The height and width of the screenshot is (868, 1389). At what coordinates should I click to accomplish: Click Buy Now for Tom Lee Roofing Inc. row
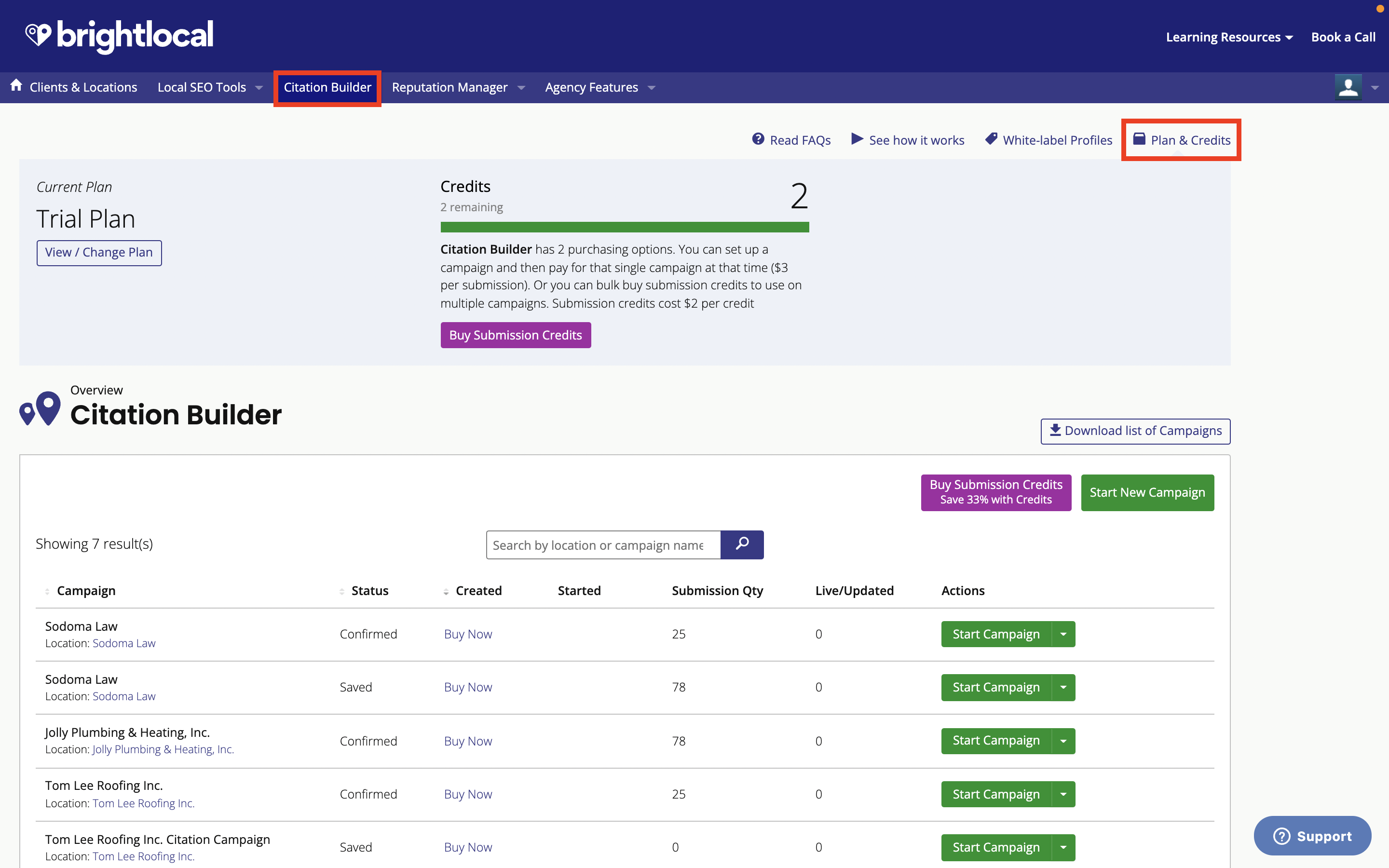pos(468,794)
